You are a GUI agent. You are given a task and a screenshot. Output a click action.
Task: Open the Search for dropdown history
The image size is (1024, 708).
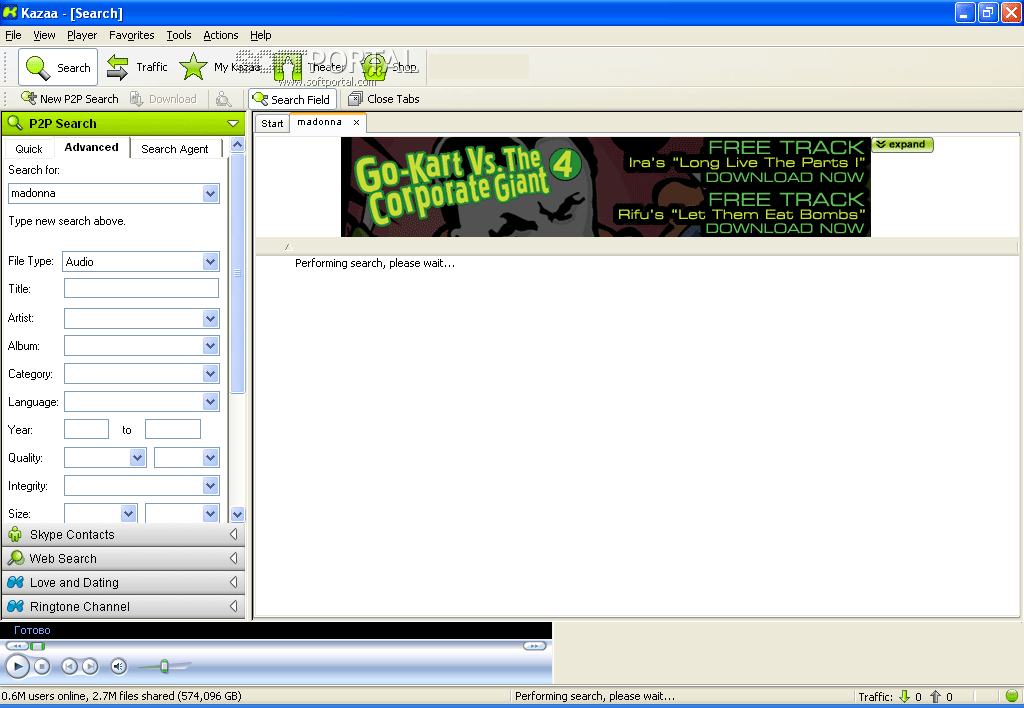point(210,193)
